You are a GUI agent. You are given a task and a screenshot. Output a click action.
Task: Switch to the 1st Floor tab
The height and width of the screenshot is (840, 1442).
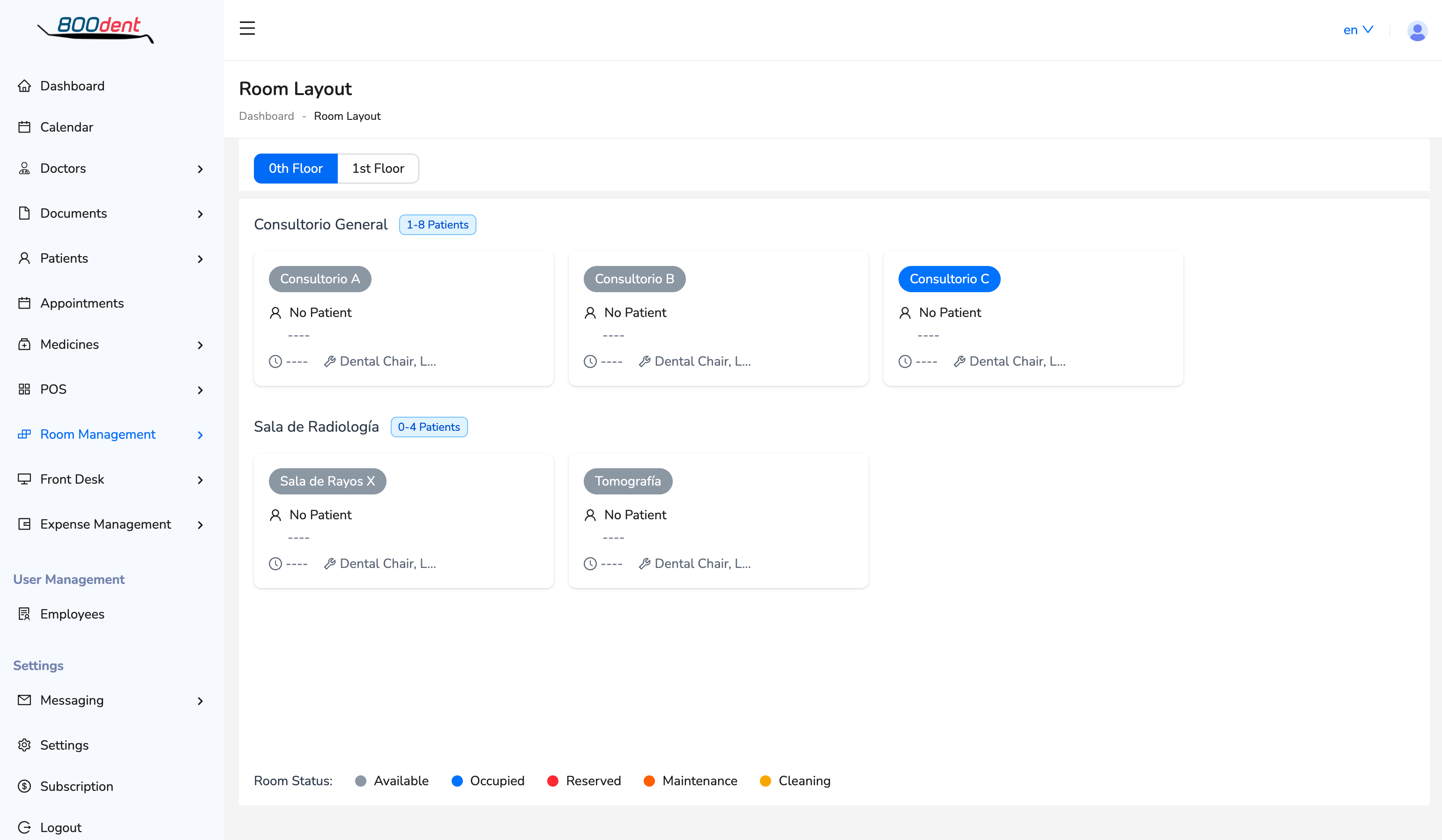click(x=378, y=168)
